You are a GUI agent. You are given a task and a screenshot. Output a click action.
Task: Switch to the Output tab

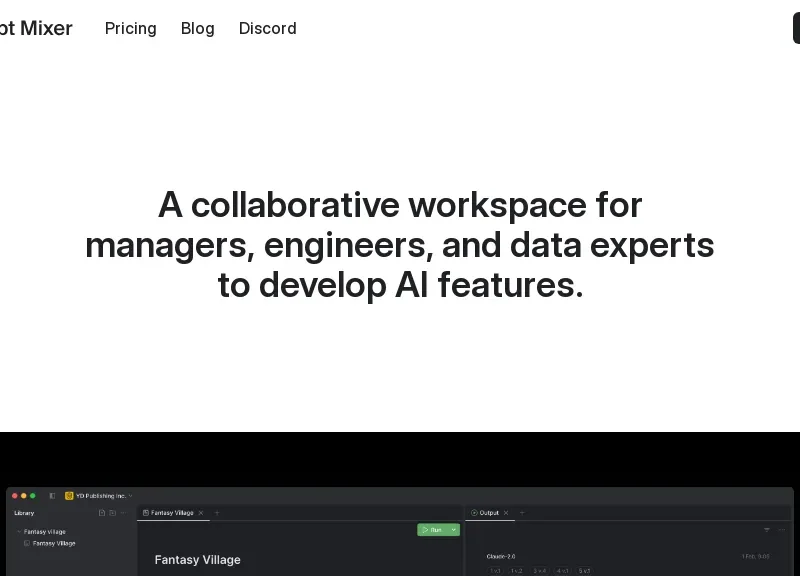pos(488,513)
